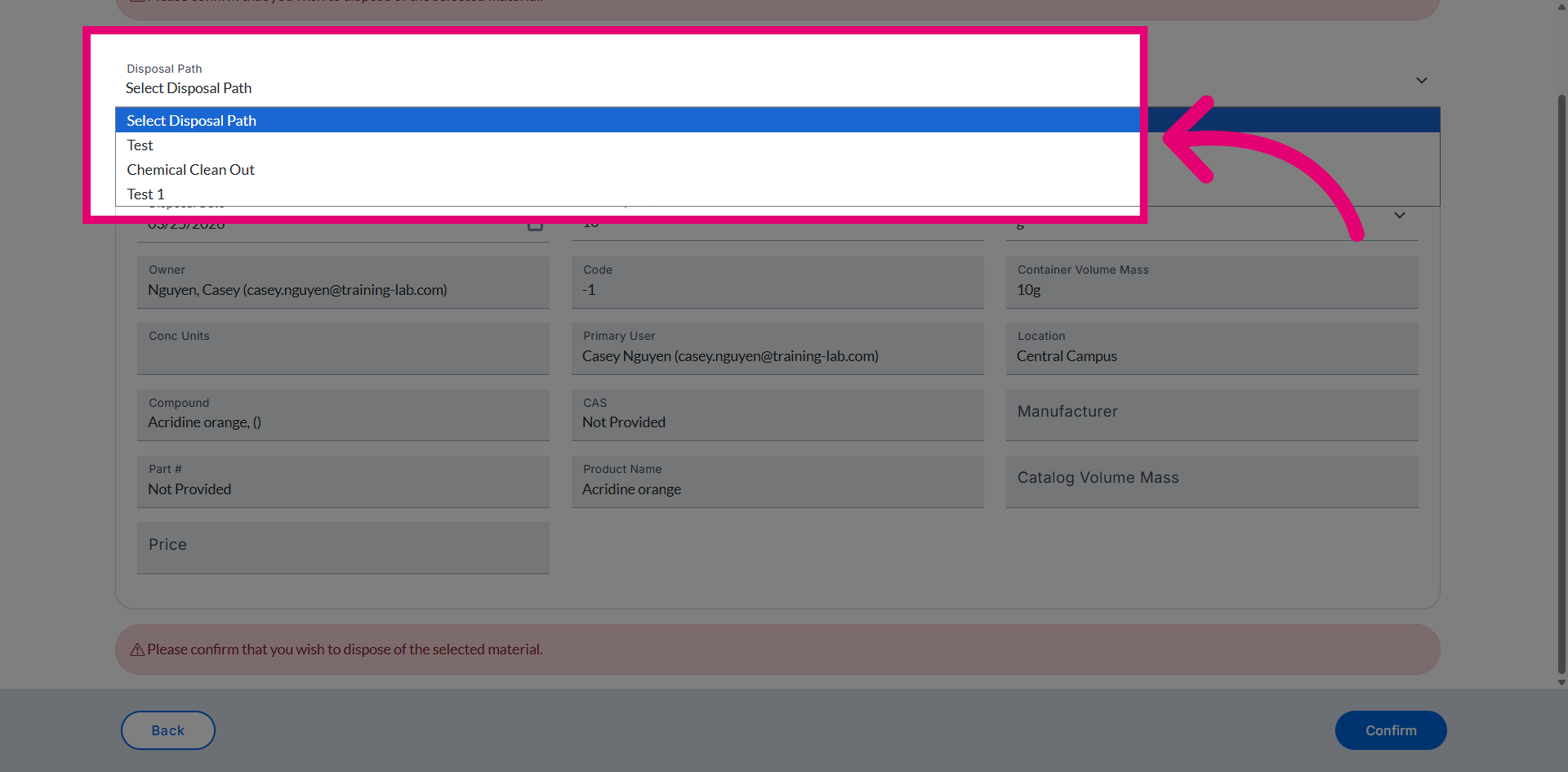Click the Owner field with Nguyen, Casey
Viewport: 1568px width, 772px height.
(343, 283)
